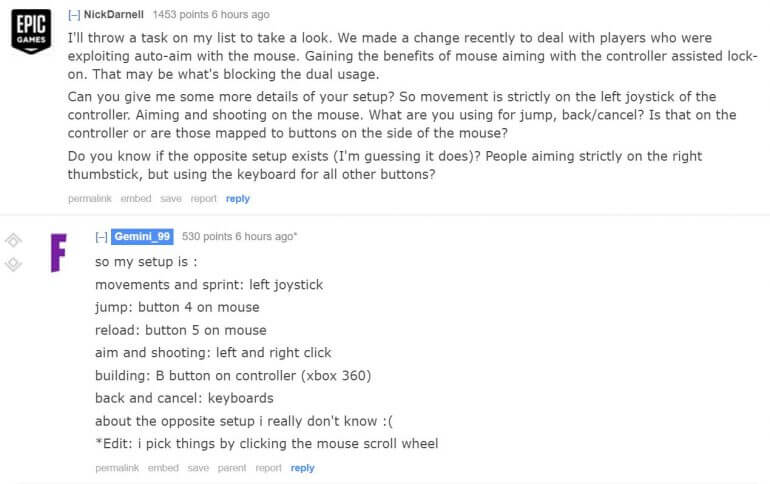
Task: Go to parent of Gemini_99's comment
Action: pyautogui.click(x=232, y=468)
